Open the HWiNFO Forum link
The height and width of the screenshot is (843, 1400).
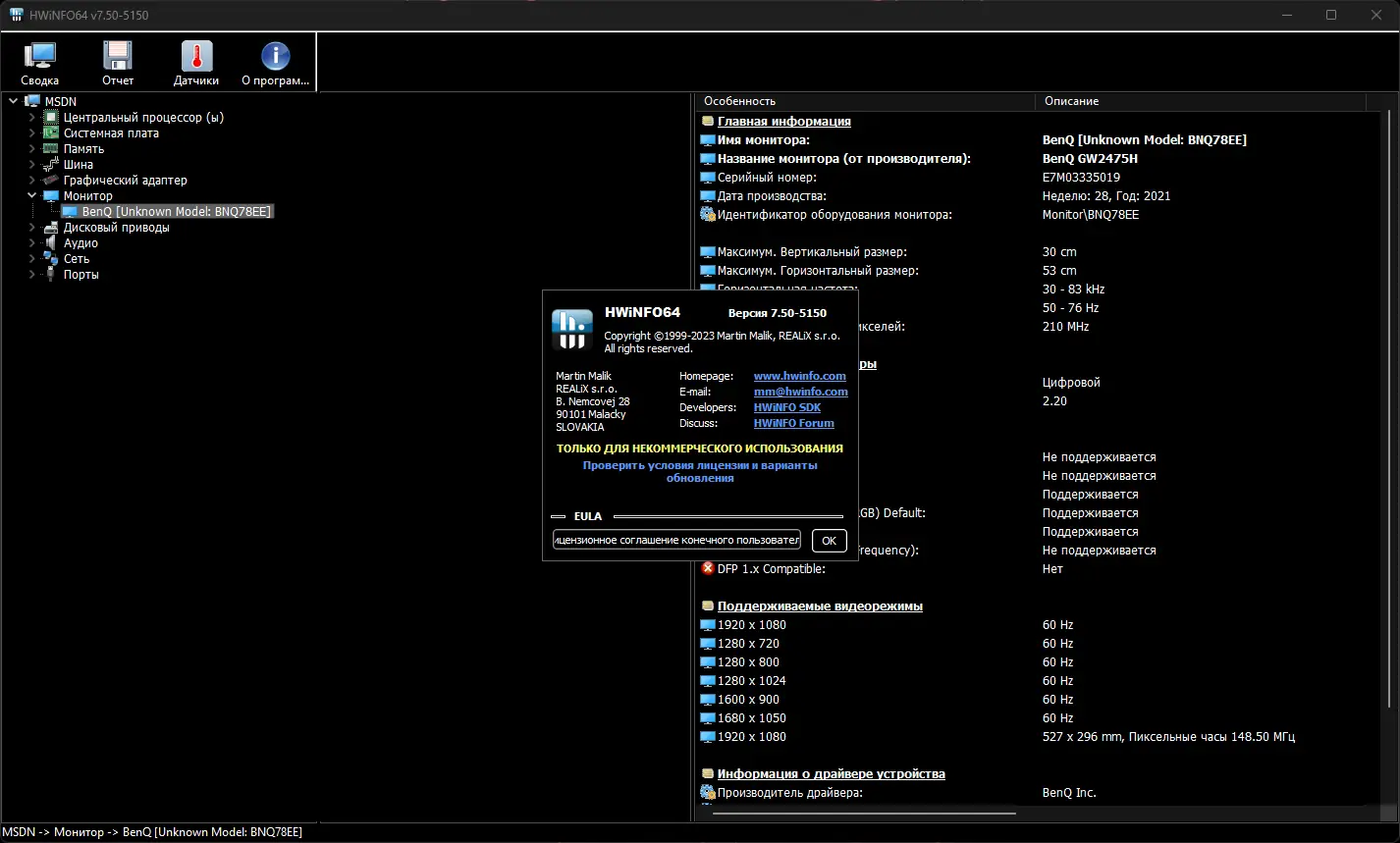tap(794, 423)
